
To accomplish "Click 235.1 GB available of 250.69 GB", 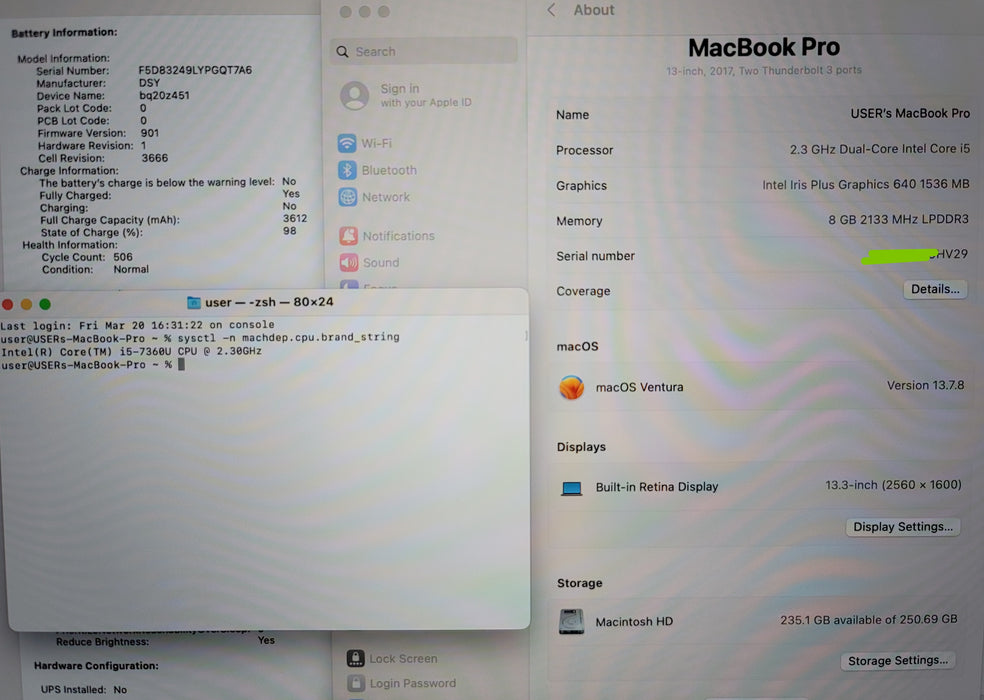I will [x=869, y=620].
